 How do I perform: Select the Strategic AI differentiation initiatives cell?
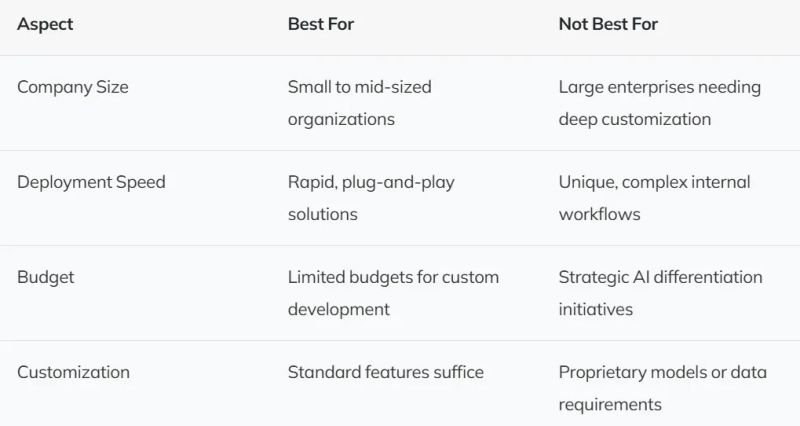660,293
